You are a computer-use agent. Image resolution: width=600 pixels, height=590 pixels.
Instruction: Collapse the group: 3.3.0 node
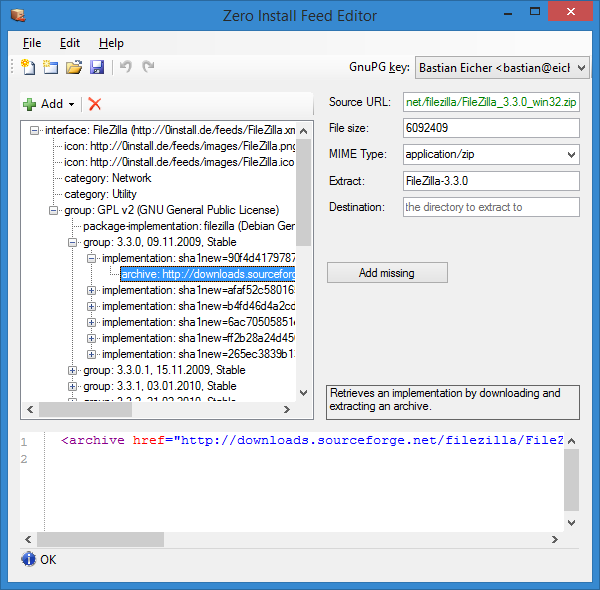tap(72, 242)
